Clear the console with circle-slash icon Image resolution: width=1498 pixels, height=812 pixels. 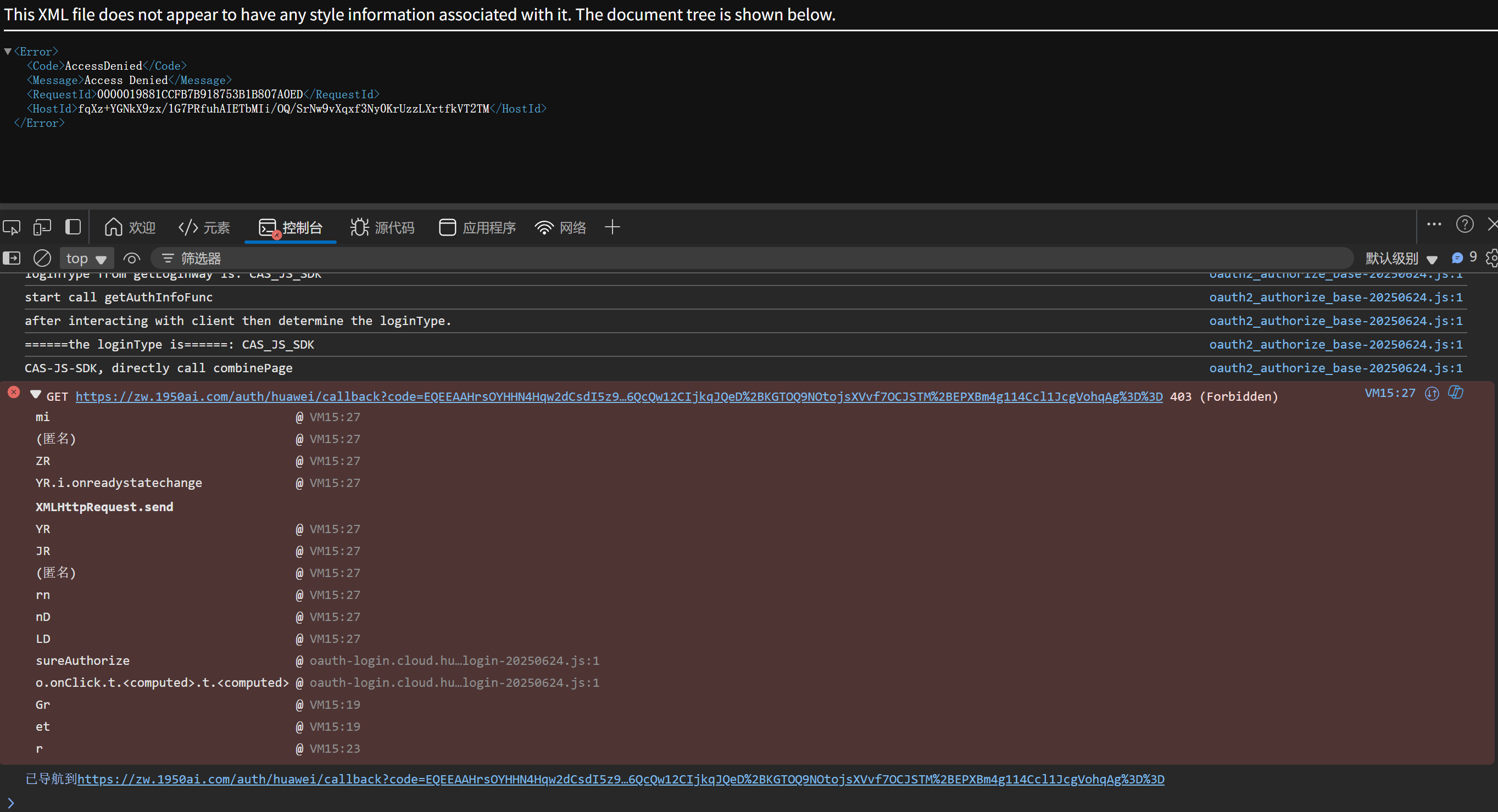coord(42,258)
